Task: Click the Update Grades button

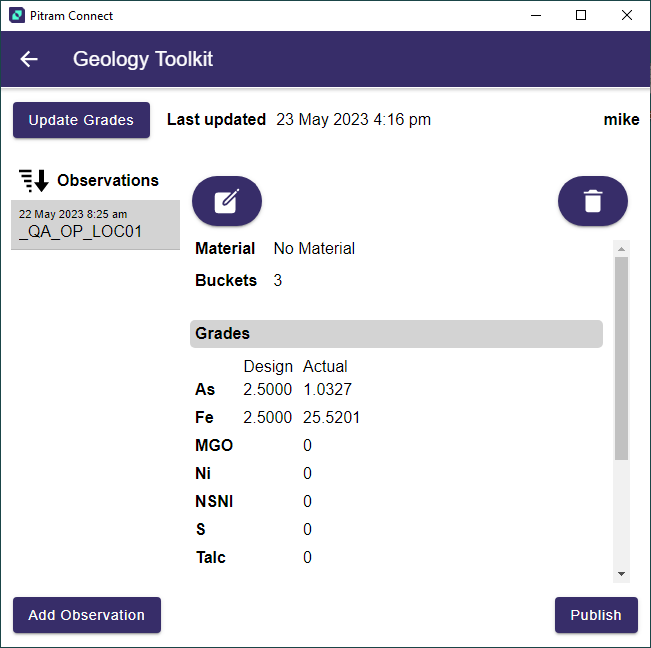Action: pos(81,120)
